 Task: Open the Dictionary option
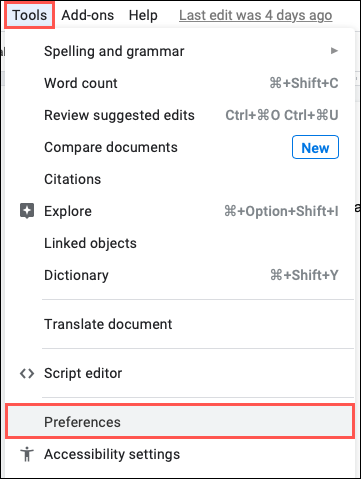point(180,275)
